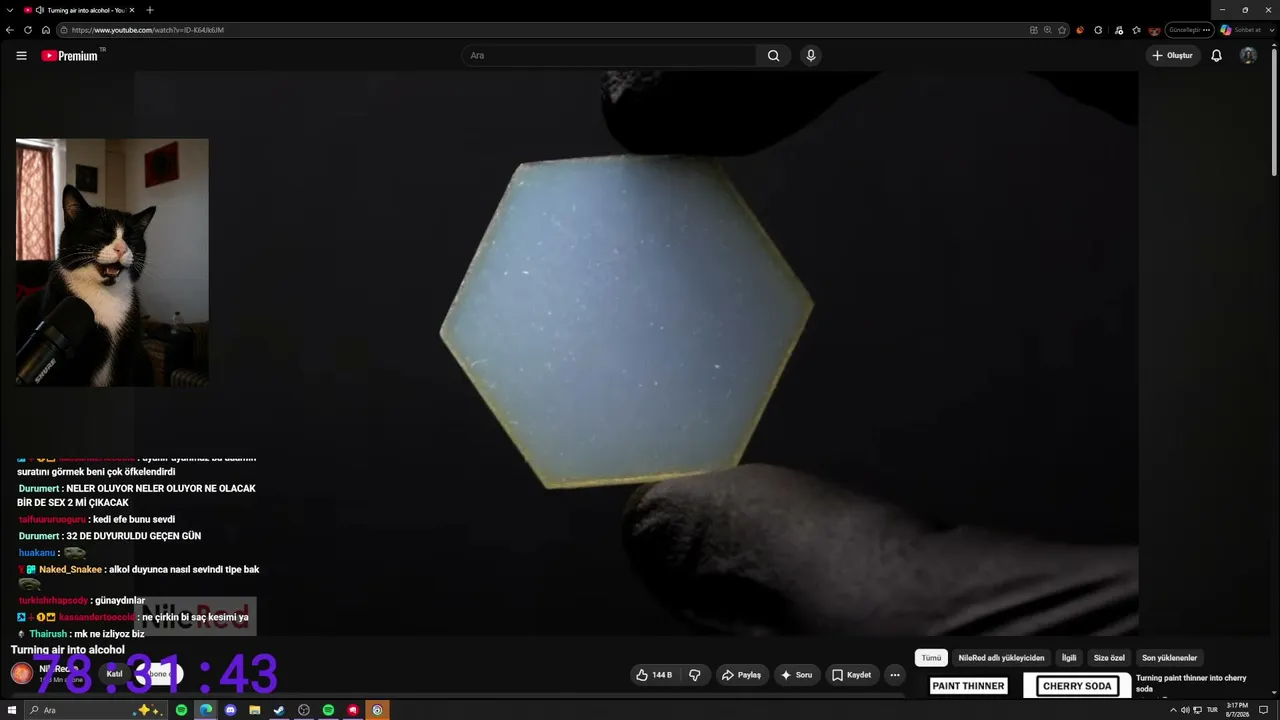Open the first Spotify taskbar icon
The width and height of the screenshot is (1280, 720).
181,710
